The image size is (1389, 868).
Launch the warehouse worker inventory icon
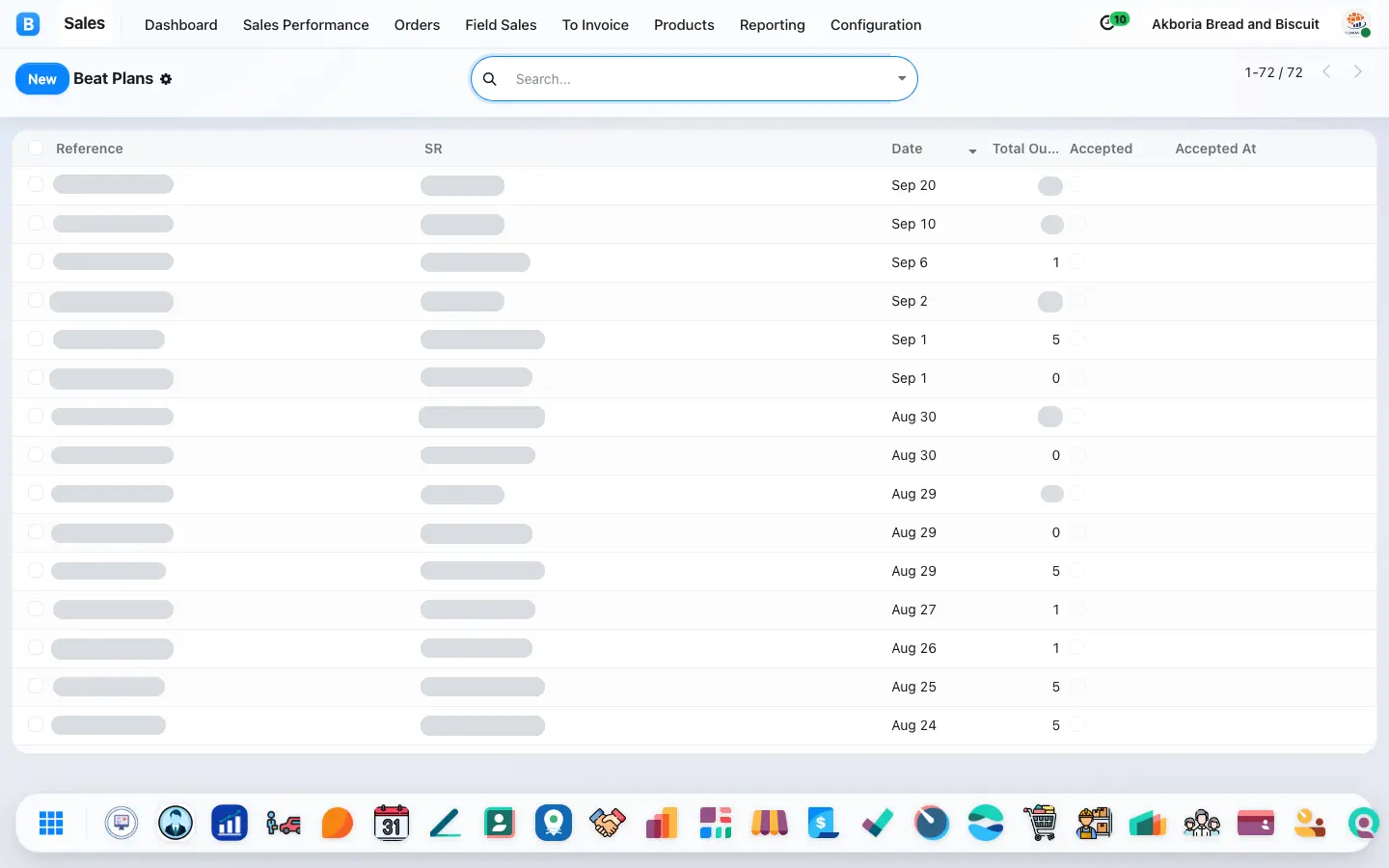tap(1094, 823)
